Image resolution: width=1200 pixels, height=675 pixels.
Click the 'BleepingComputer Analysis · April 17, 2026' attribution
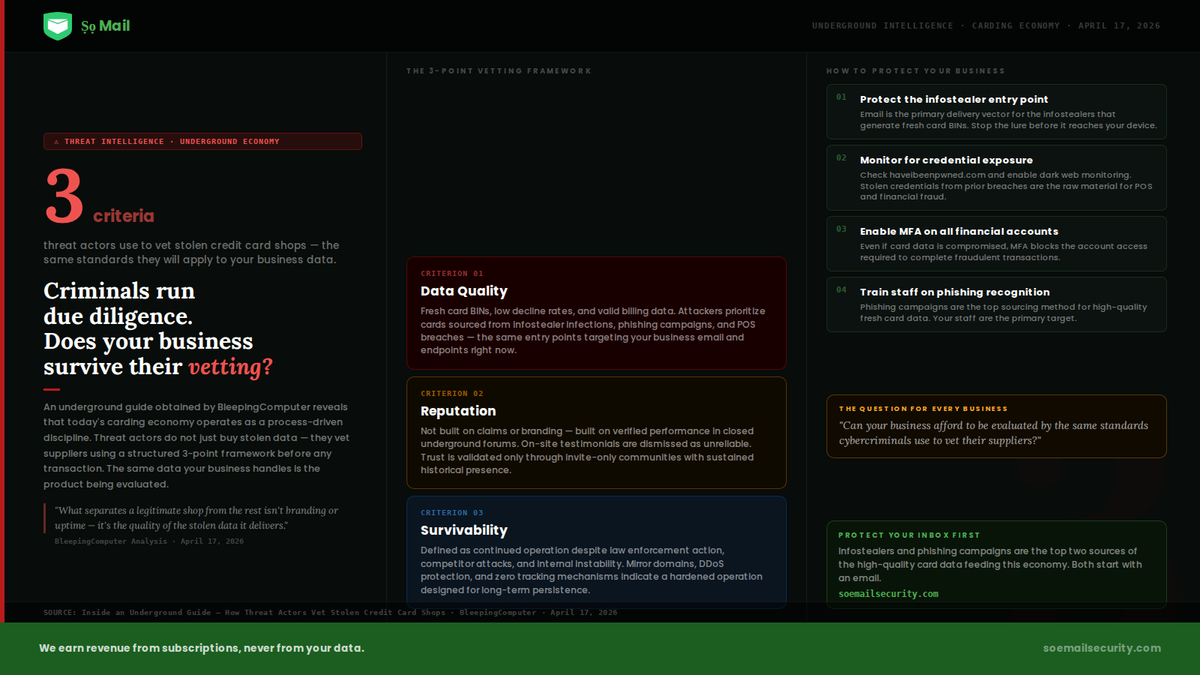[149, 541]
